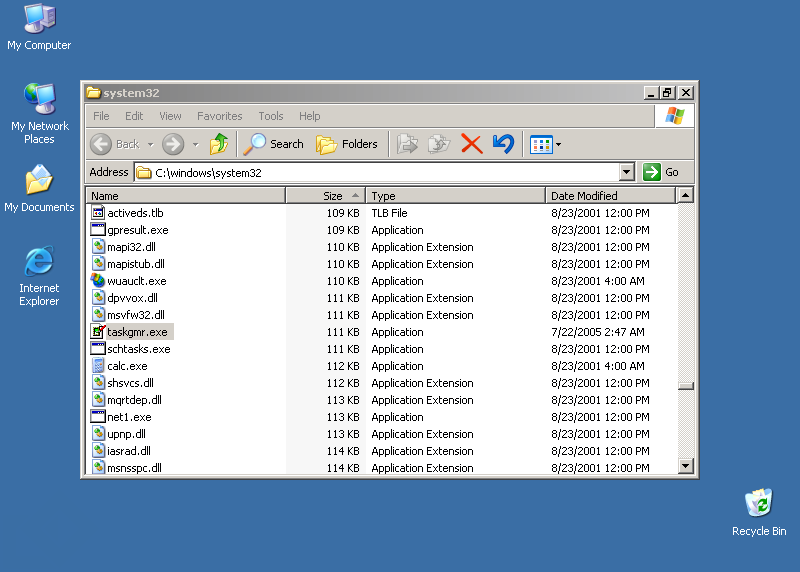Select the mapi32.dll file icon

98,246
